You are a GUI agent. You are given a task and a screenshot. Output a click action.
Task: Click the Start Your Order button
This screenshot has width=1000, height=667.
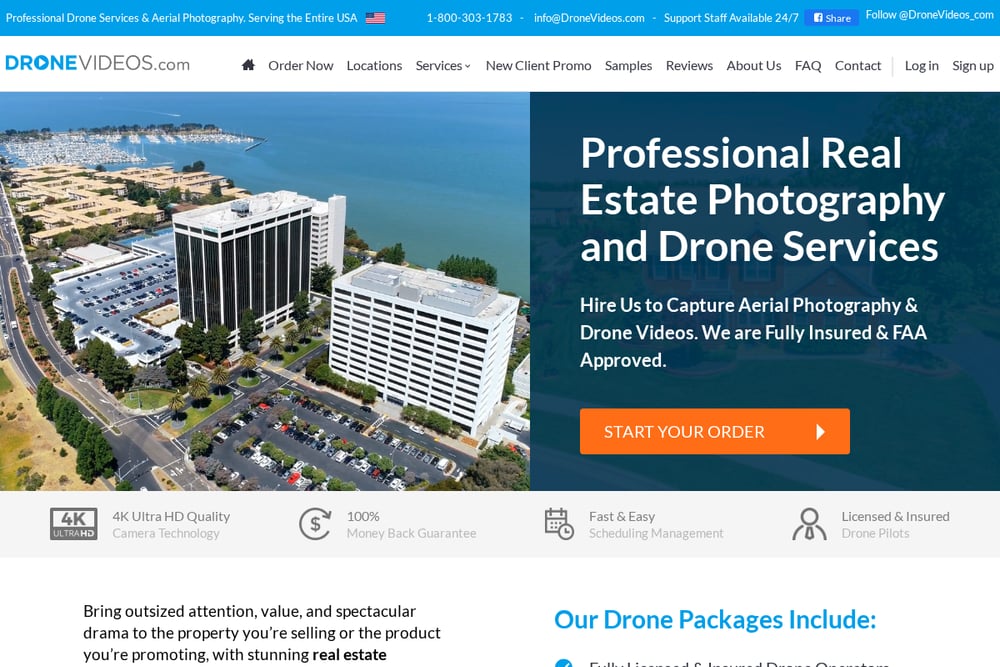click(714, 432)
